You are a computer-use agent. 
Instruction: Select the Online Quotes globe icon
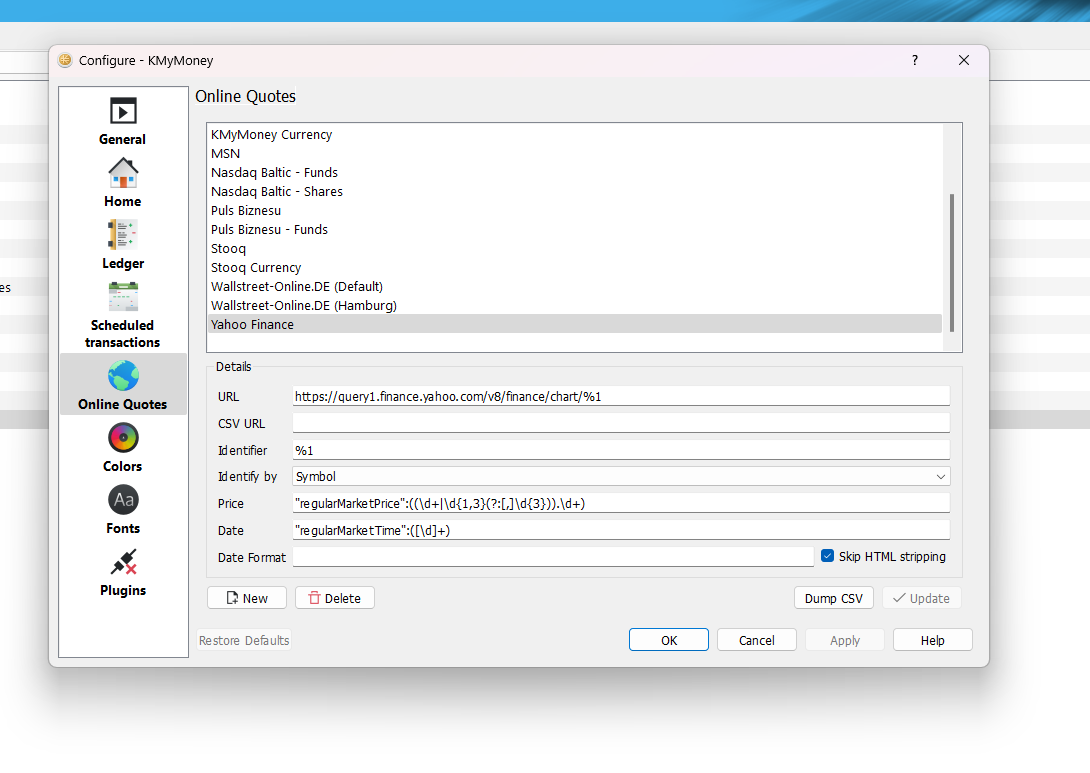[123, 376]
